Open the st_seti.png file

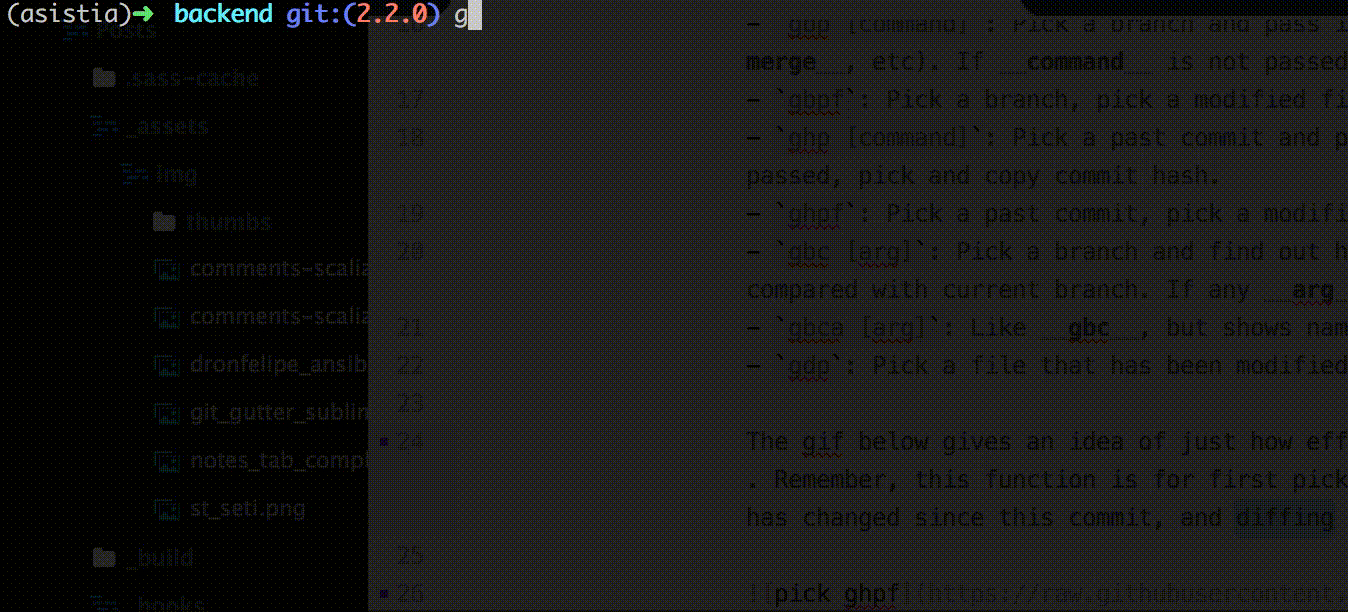pos(247,509)
